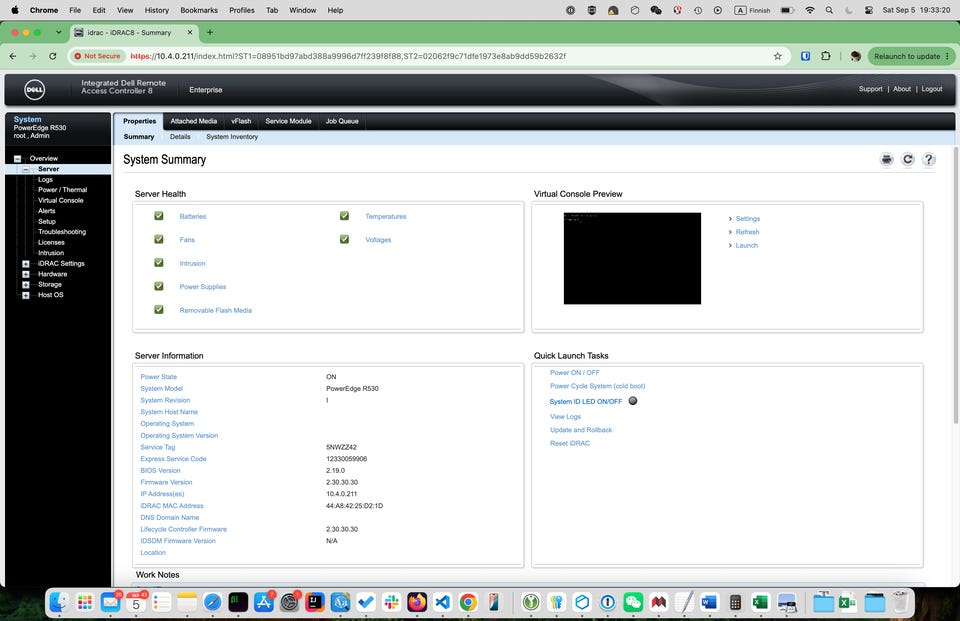The width and height of the screenshot is (960, 621).
Task: Select the Details sub-tab
Action: (180, 137)
